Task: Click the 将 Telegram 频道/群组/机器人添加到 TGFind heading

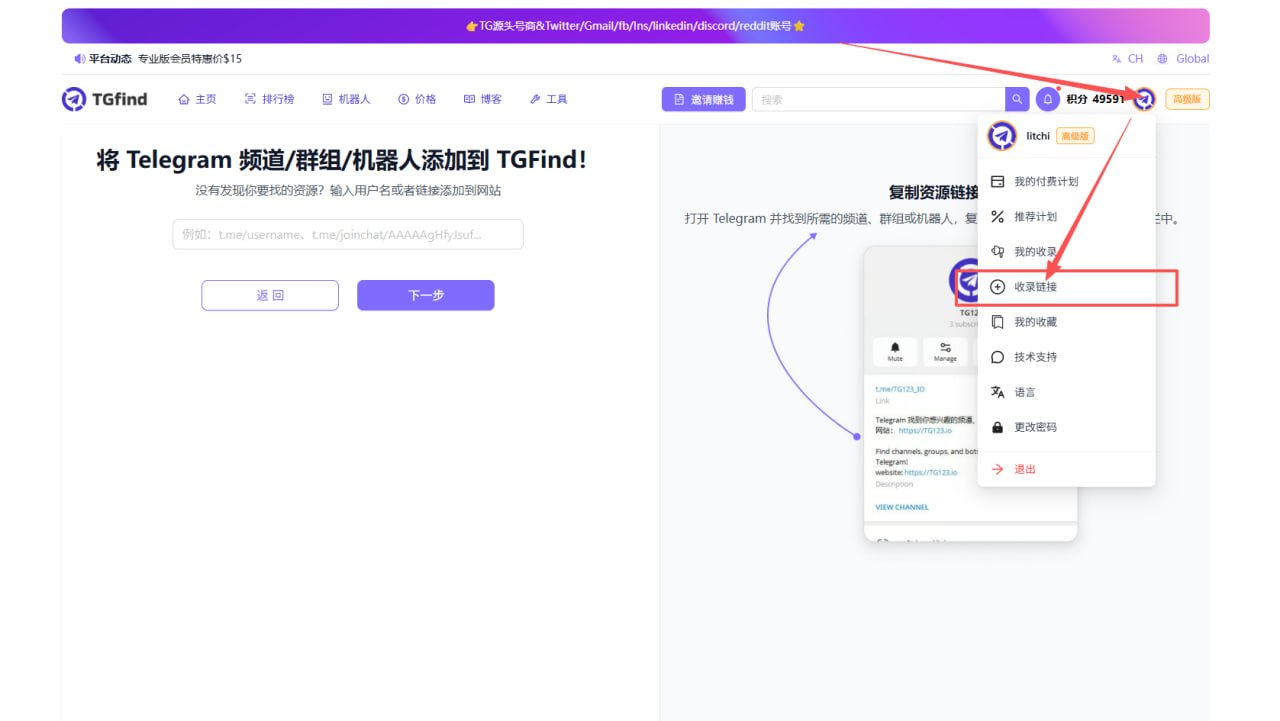Action: 341,160
